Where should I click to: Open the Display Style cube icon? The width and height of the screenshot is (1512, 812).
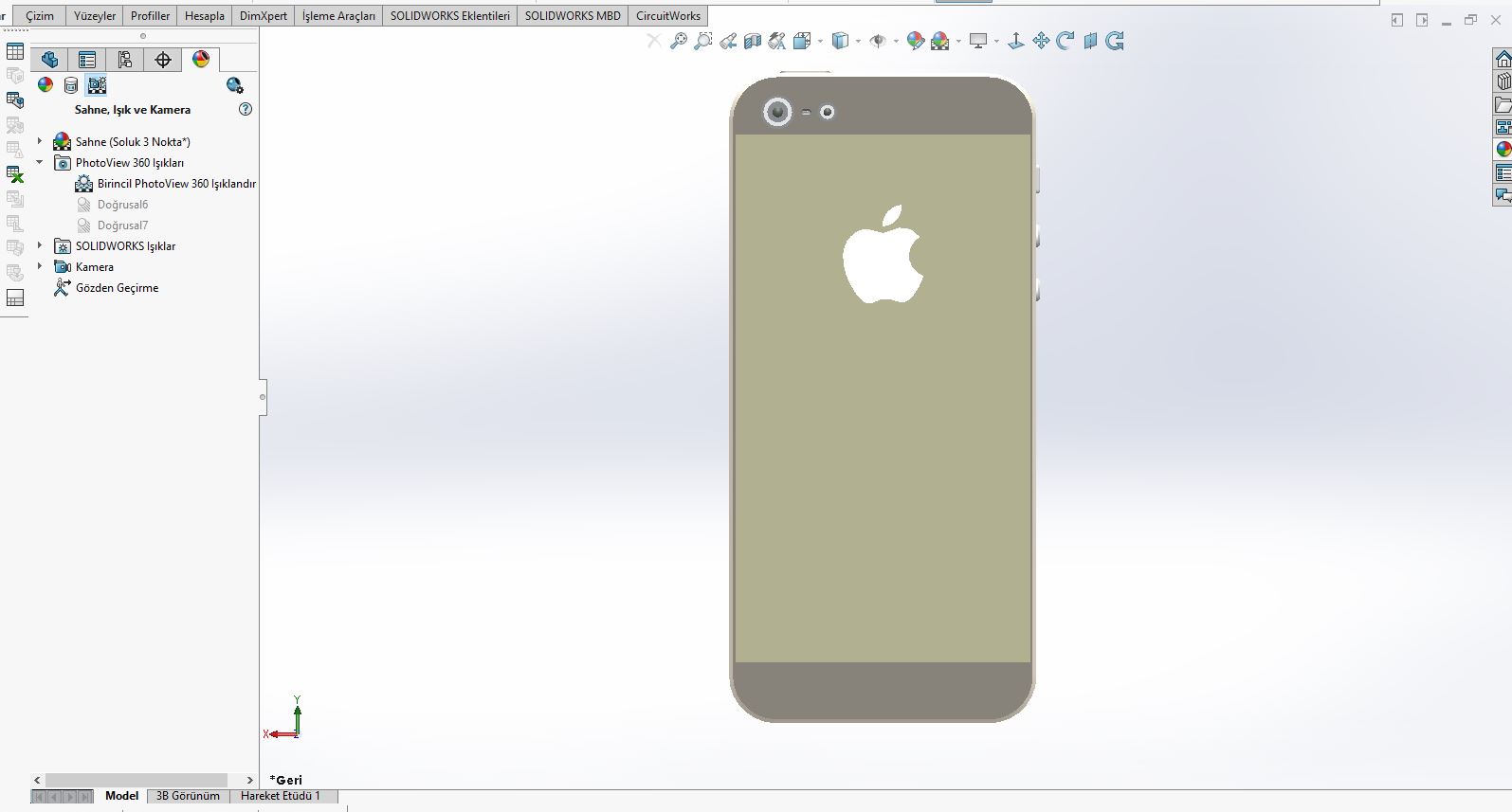tap(840, 41)
